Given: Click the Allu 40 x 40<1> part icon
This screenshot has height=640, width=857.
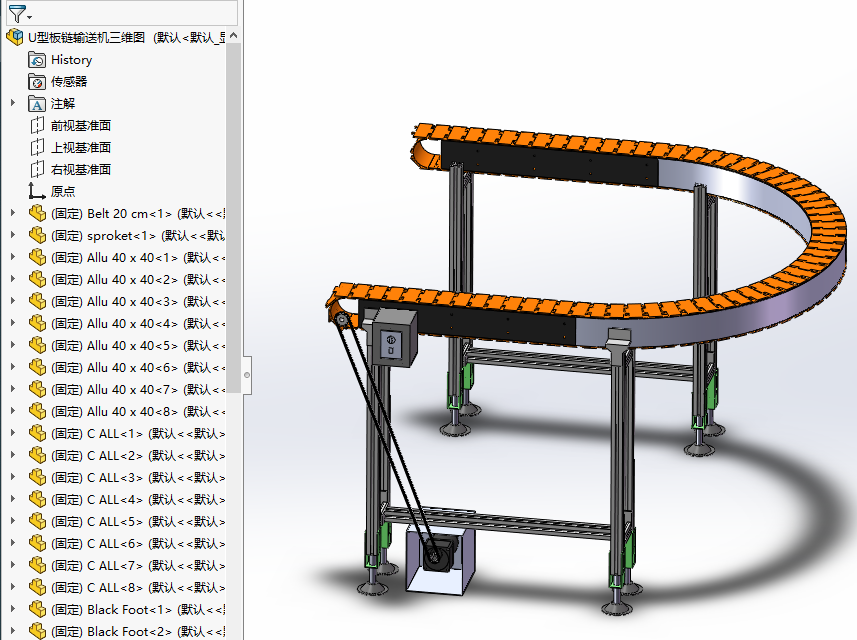Looking at the screenshot, I should click(x=37, y=257).
